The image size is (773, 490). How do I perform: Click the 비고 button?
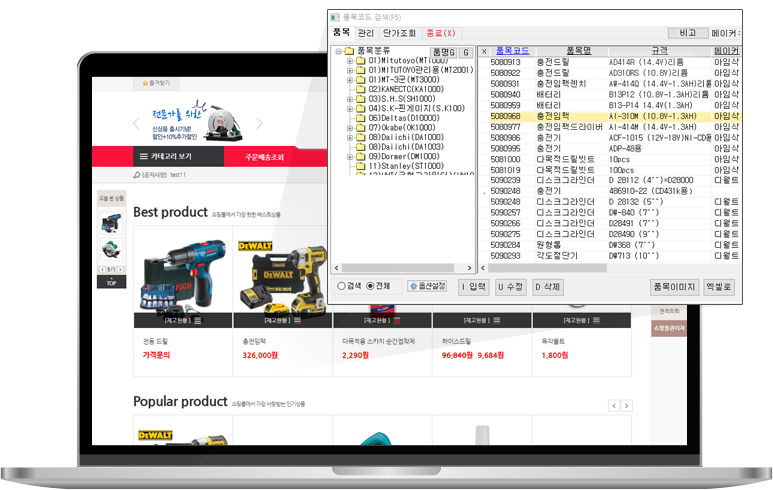687,33
